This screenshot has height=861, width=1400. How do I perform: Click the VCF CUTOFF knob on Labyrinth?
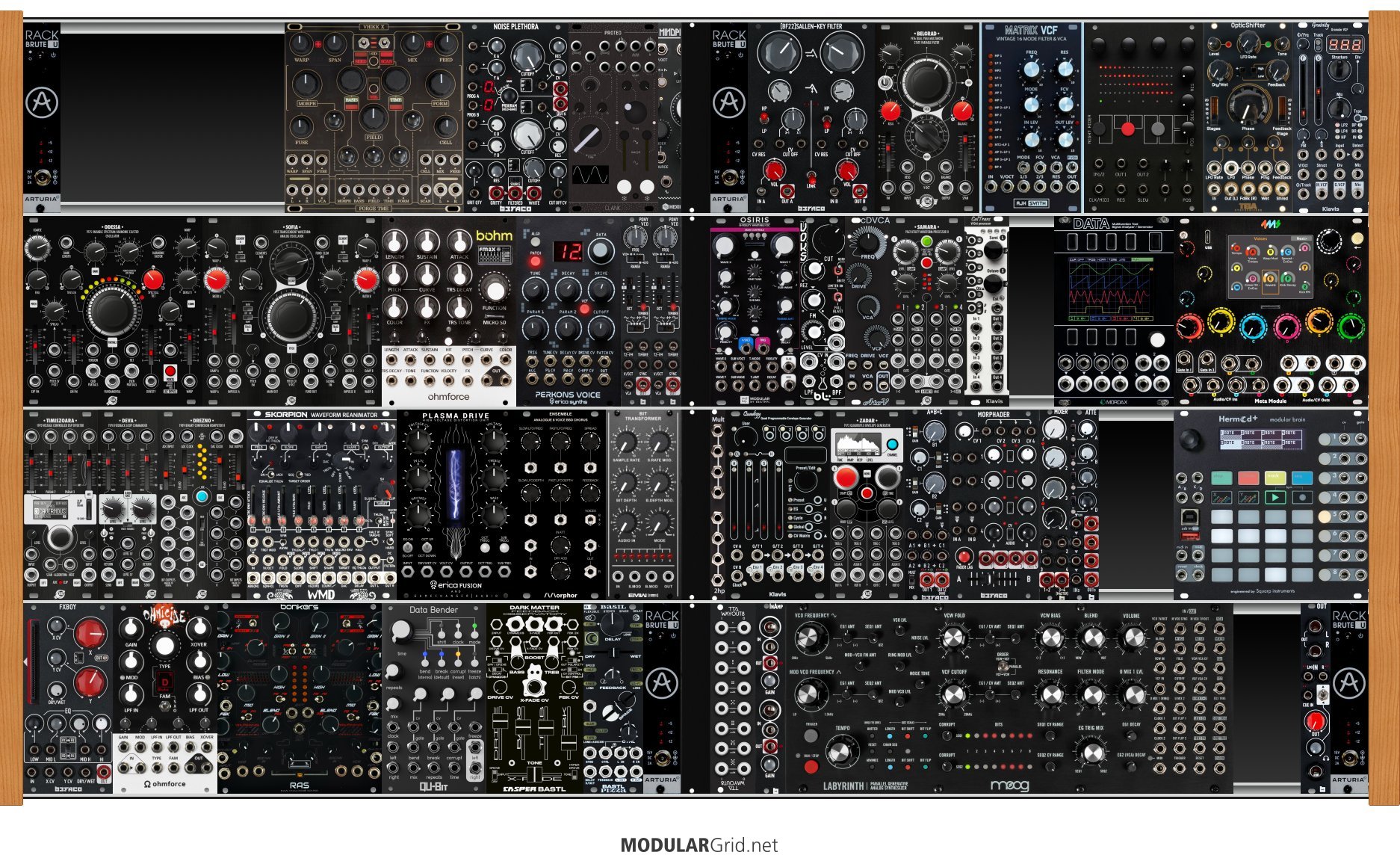coord(953,694)
